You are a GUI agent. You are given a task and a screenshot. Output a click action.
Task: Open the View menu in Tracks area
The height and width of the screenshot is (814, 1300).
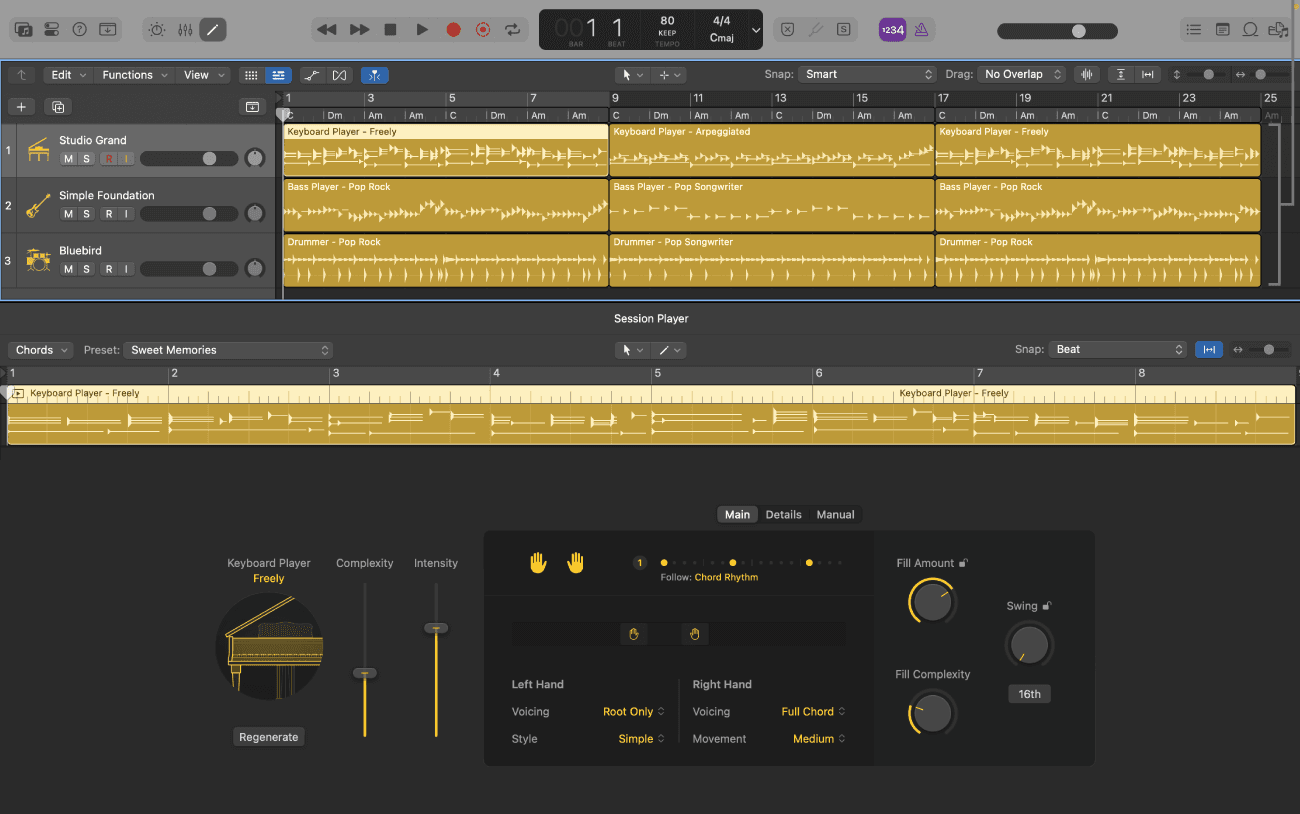pos(204,75)
